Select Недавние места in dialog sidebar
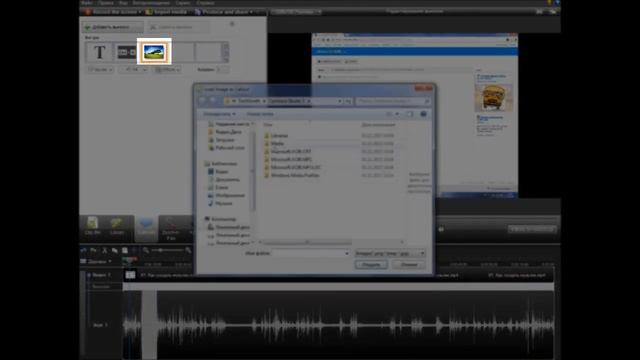This screenshot has width=640, height=360. click(x=229, y=124)
